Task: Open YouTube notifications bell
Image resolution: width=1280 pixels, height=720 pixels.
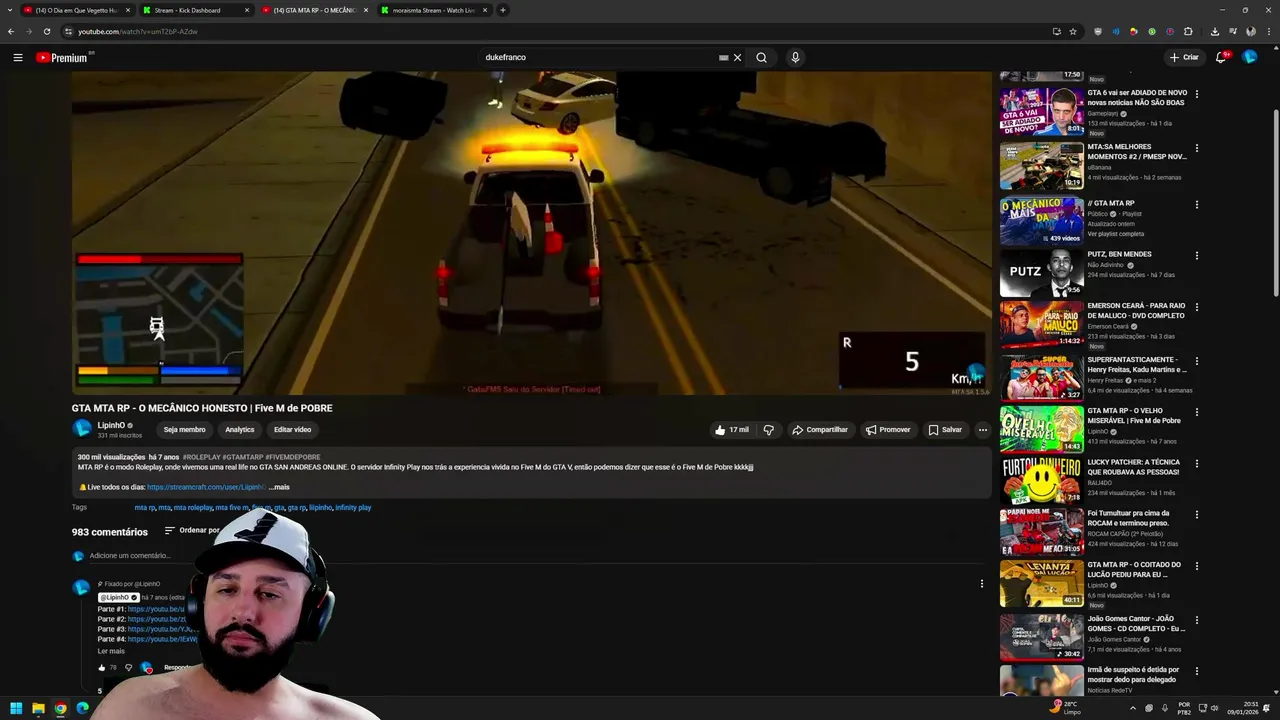Action: click(x=1221, y=57)
